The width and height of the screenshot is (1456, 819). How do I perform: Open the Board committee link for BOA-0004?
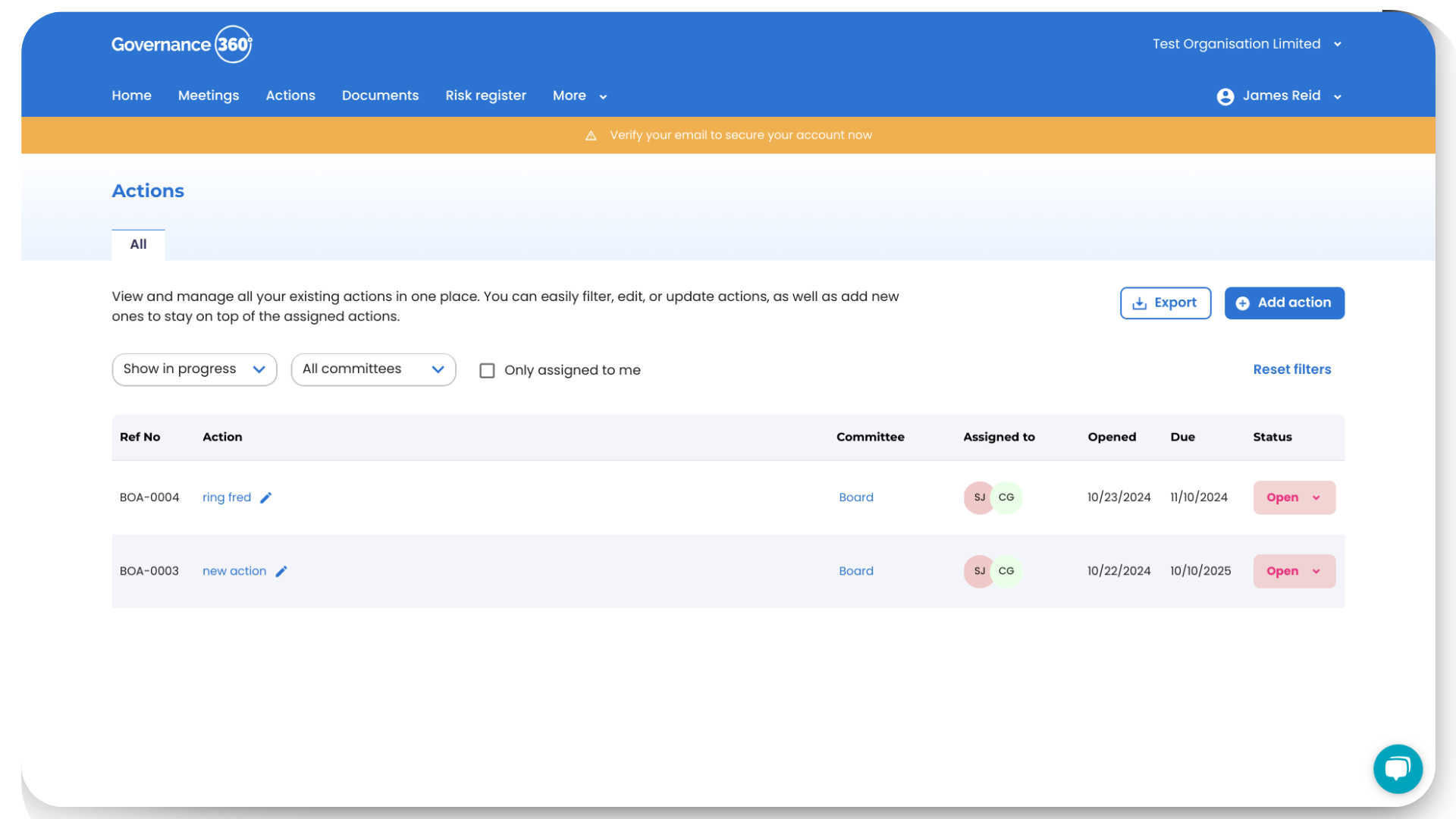point(856,497)
